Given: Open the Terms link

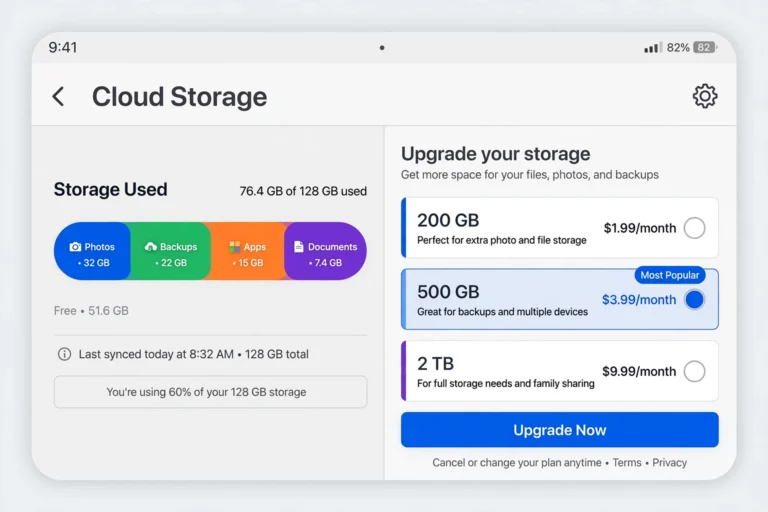Looking at the screenshot, I should coord(626,463).
